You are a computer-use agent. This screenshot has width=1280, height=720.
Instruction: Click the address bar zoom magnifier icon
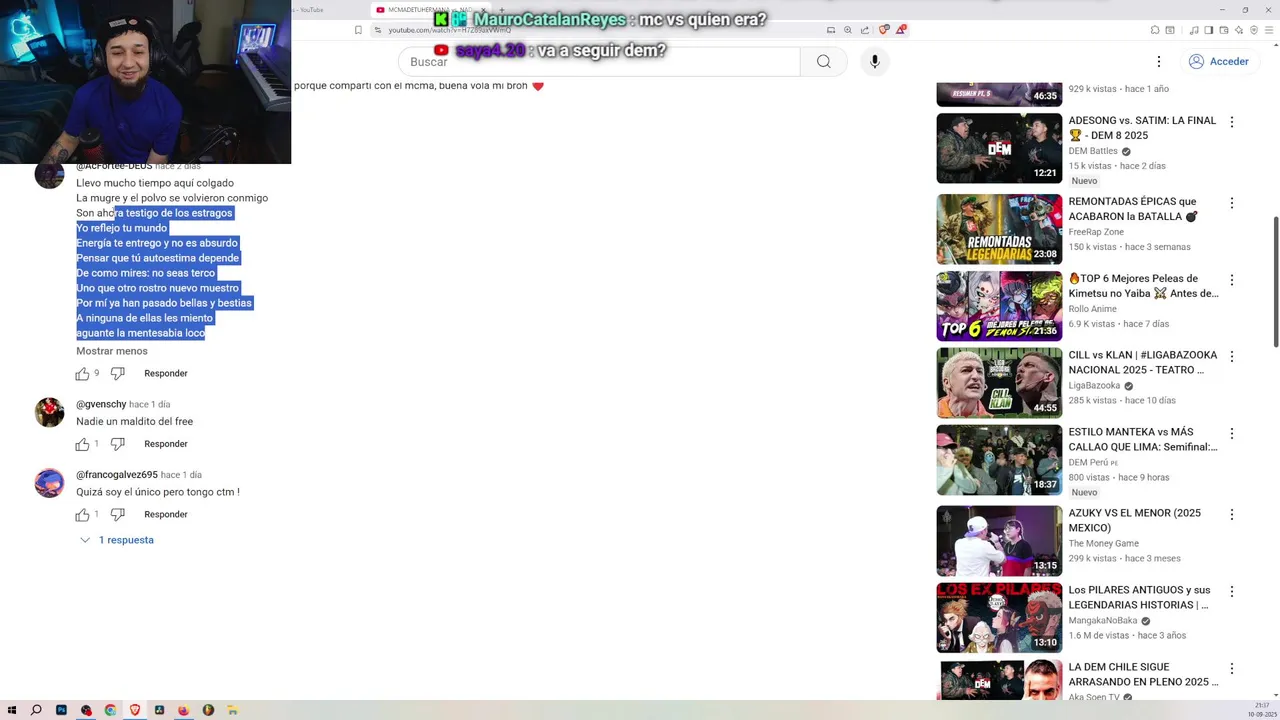pyautogui.click(x=848, y=30)
